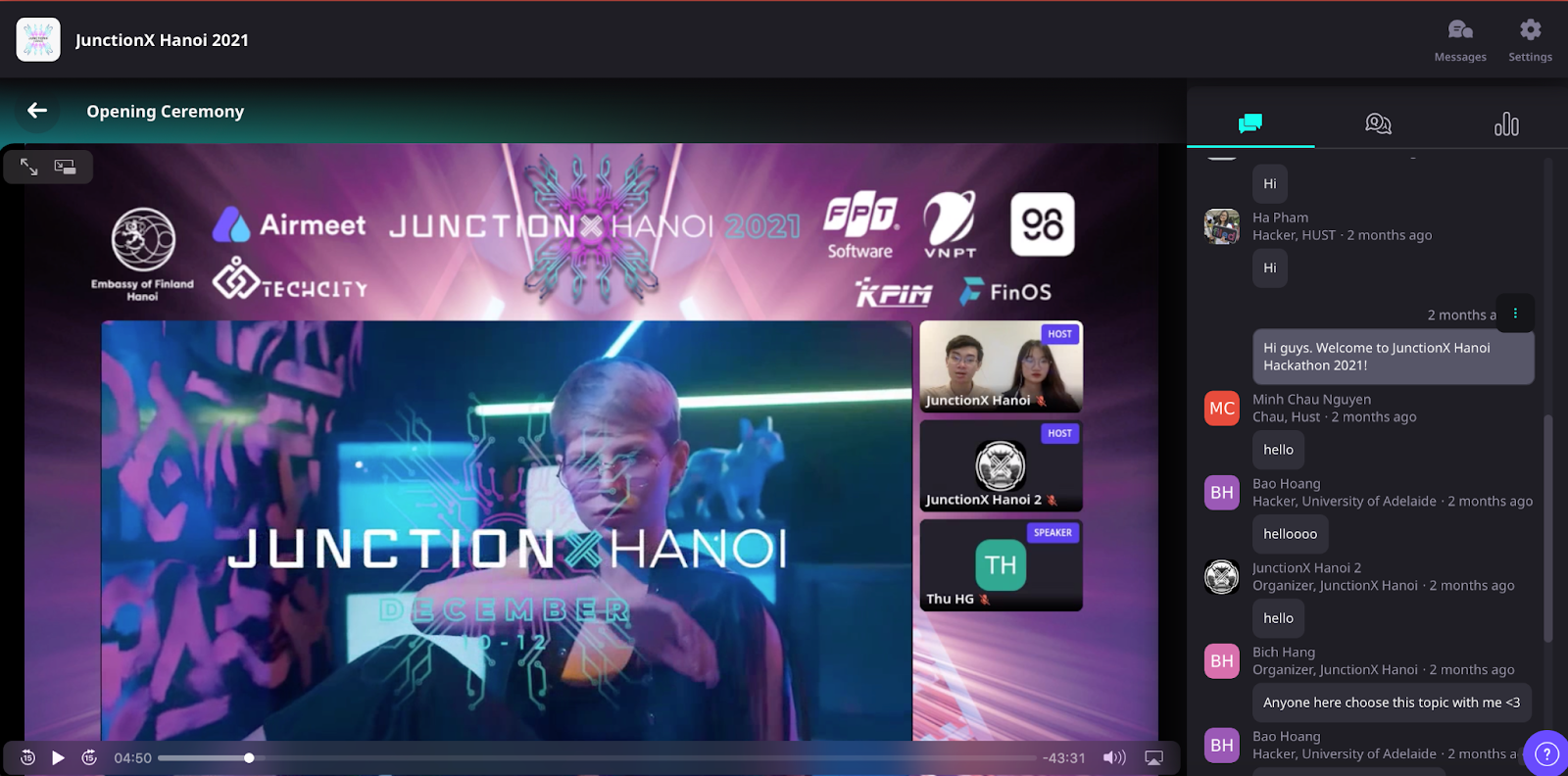
Task: Open three-dot menu on welcome message
Action: click(x=1515, y=314)
